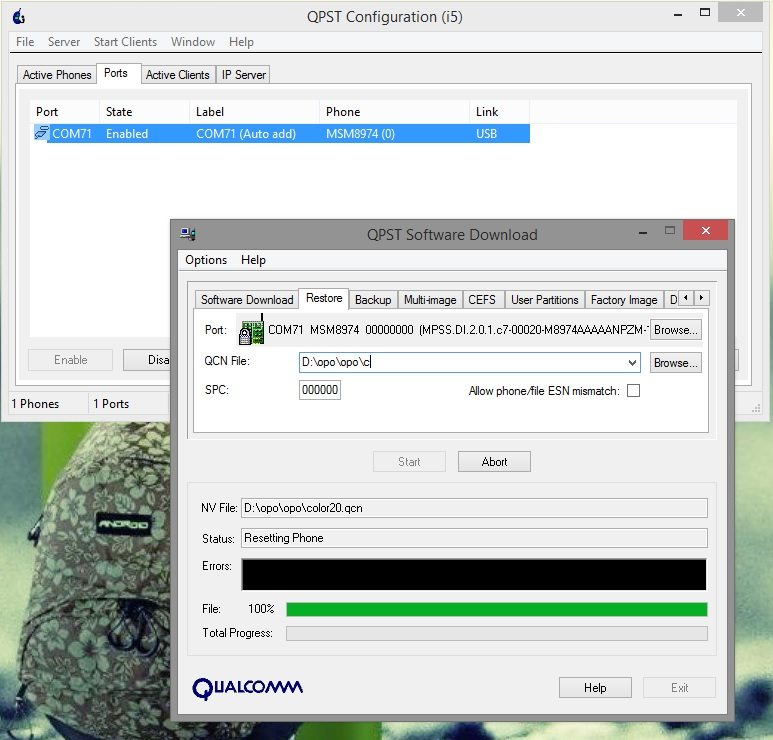Click into the SPC input field
This screenshot has width=773, height=740.
click(319, 391)
